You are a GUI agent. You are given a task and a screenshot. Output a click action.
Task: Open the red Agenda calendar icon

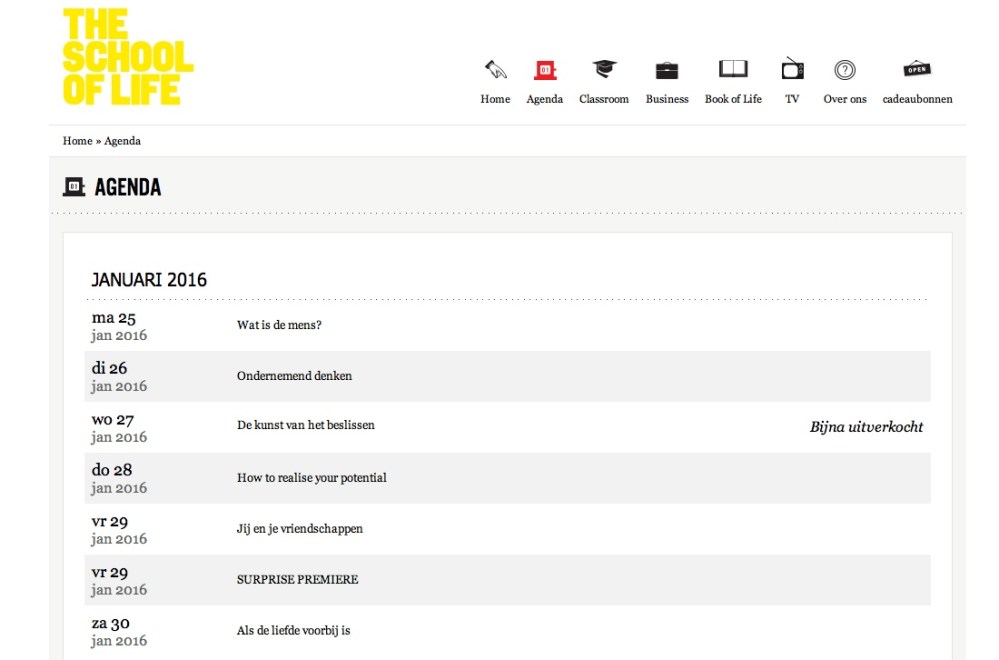point(545,70)
